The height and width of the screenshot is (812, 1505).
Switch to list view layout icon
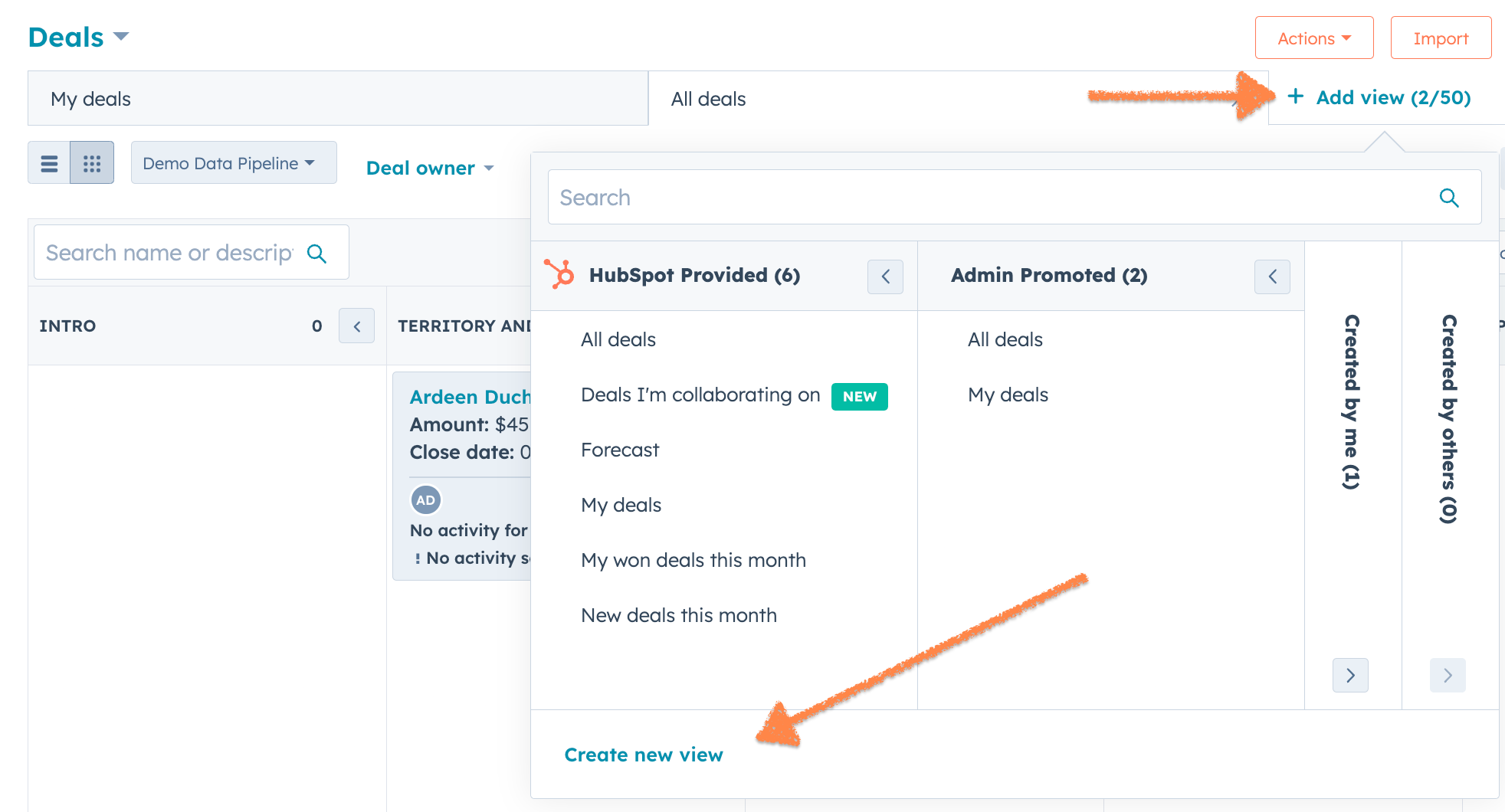tap(49, 163)
